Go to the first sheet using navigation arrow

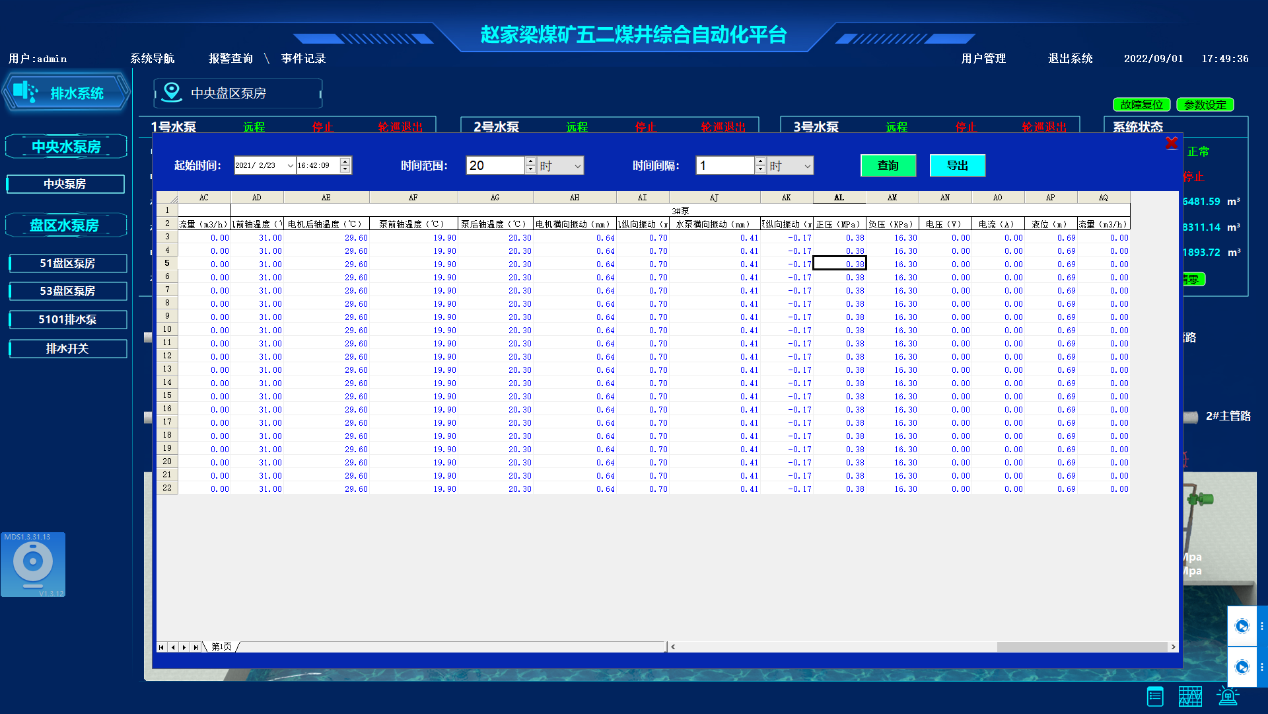pos(162,647)
